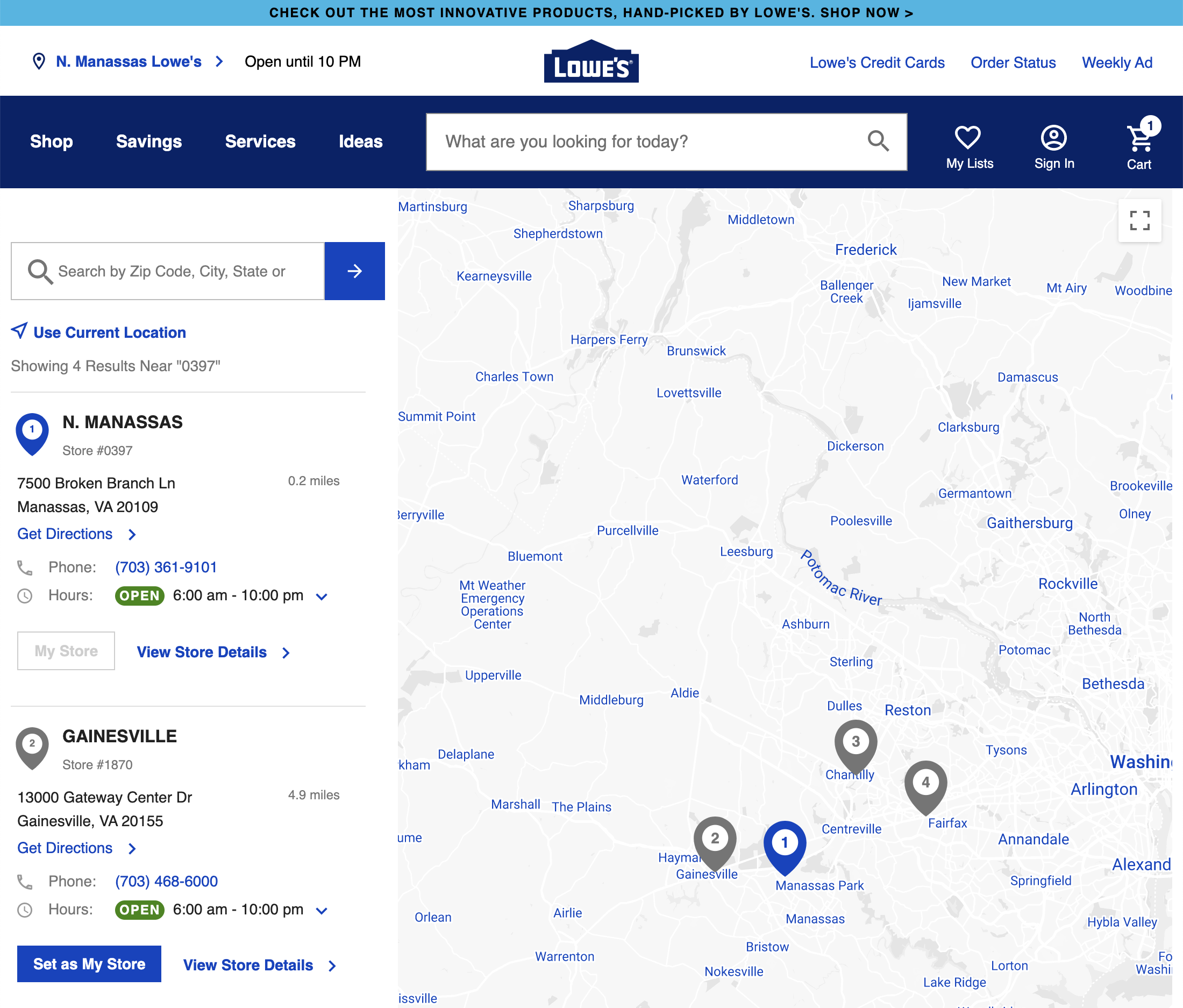Select map pin 1 near Manassas Park
The height and width of the screenshot is (1008, 1183).
click(785, 841)
